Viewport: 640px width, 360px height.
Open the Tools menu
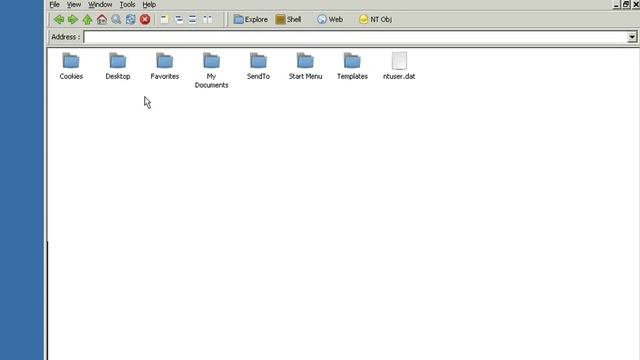pos(127,4)
